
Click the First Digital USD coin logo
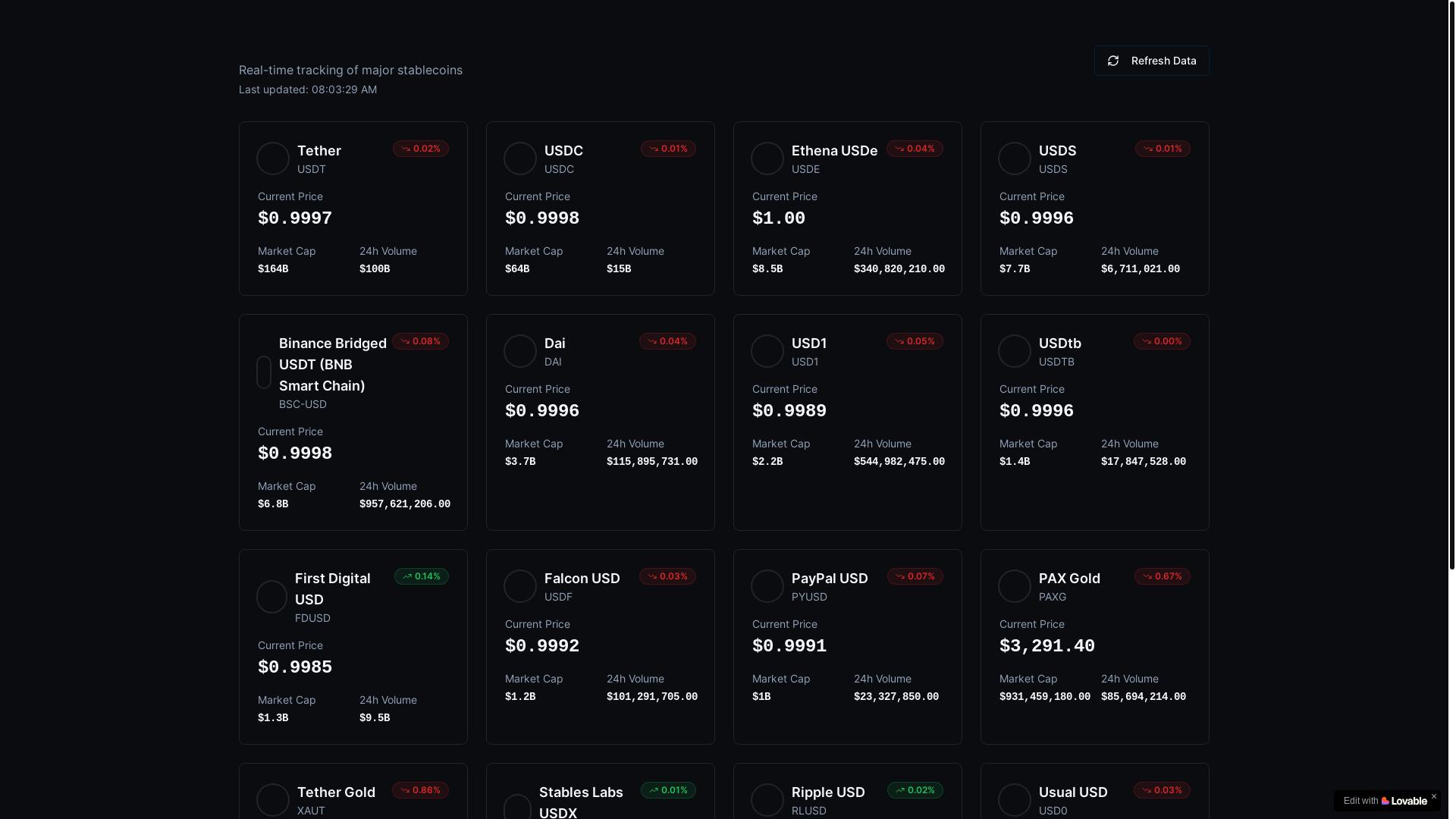tap(271, 597)
